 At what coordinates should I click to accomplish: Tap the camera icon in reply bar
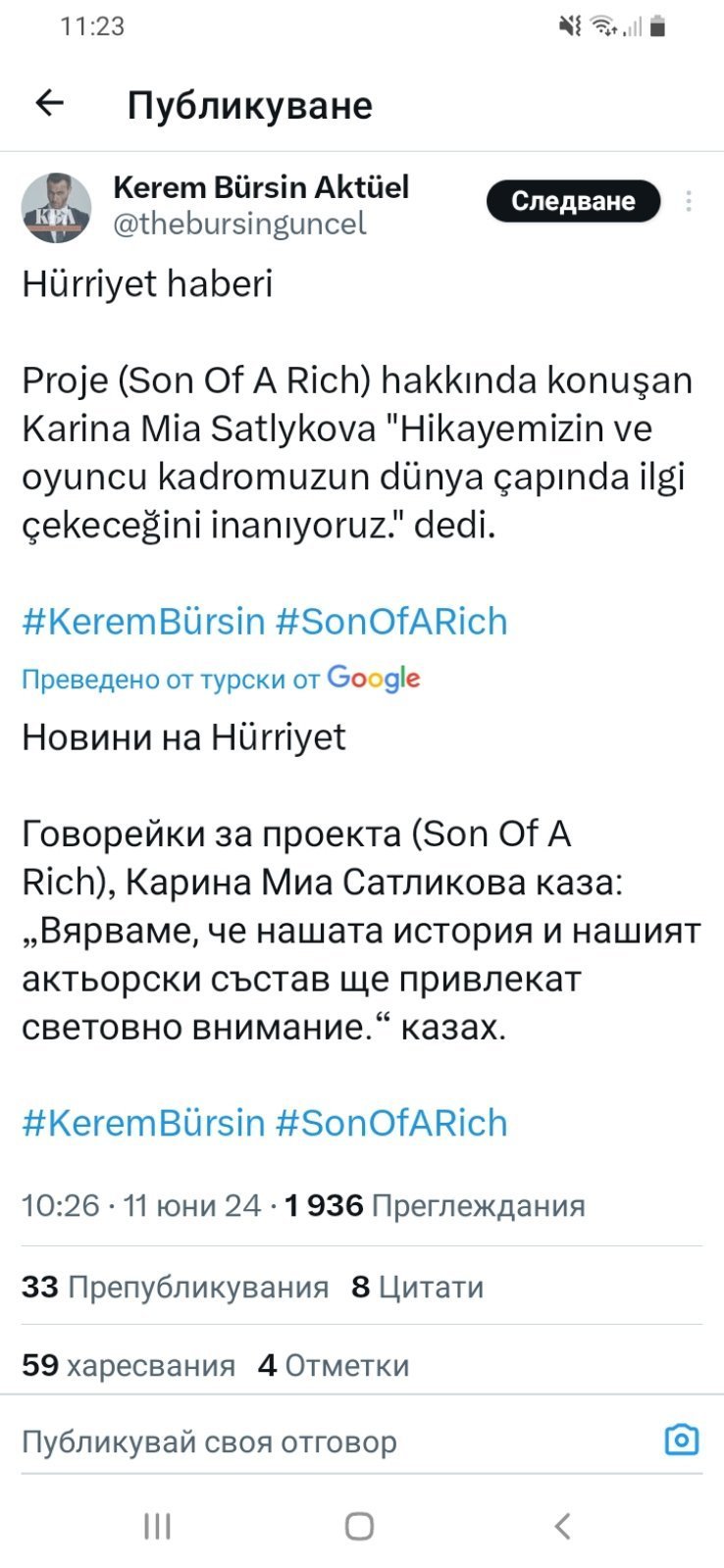(x=682, y=1440)
